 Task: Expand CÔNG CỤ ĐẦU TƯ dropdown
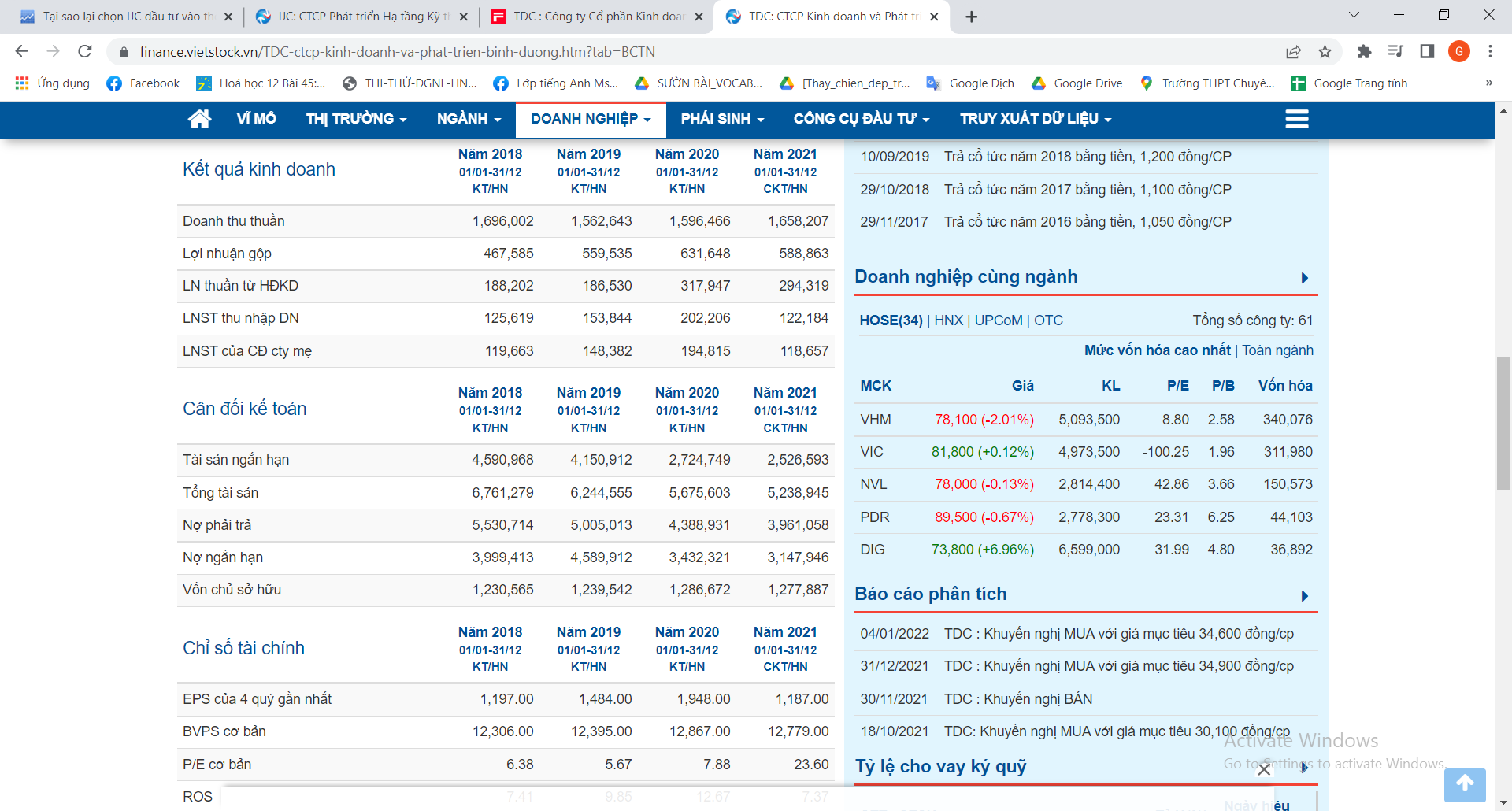tap(862, 119)
